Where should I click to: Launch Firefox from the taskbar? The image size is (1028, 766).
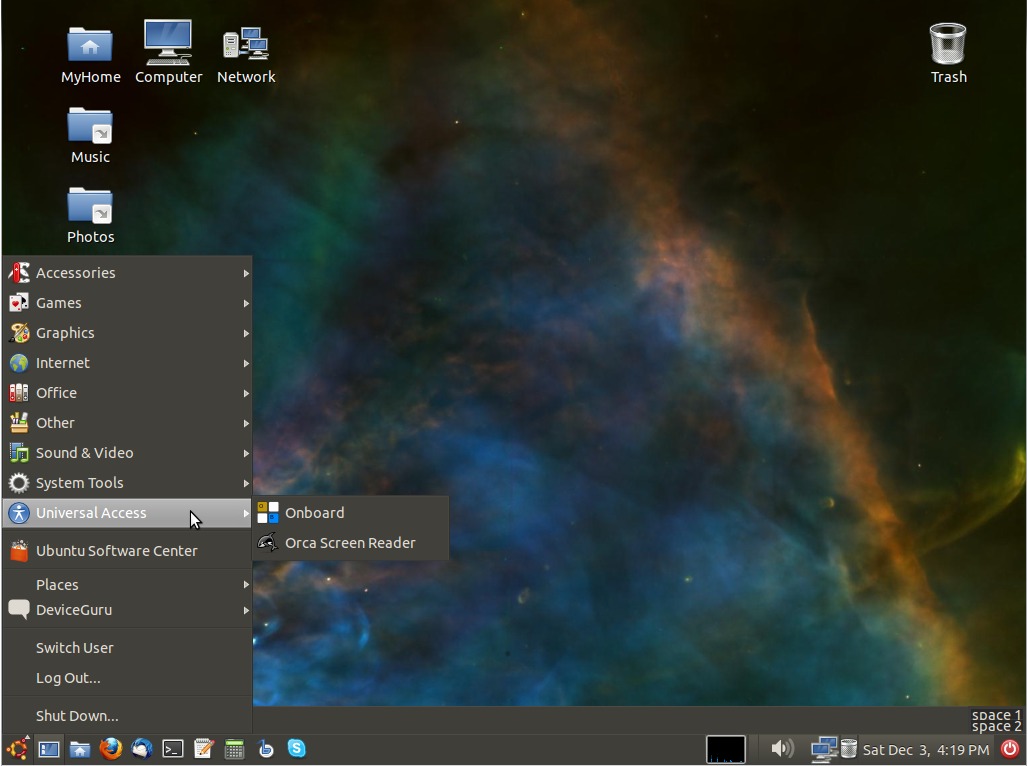click(x=111, y=748)
